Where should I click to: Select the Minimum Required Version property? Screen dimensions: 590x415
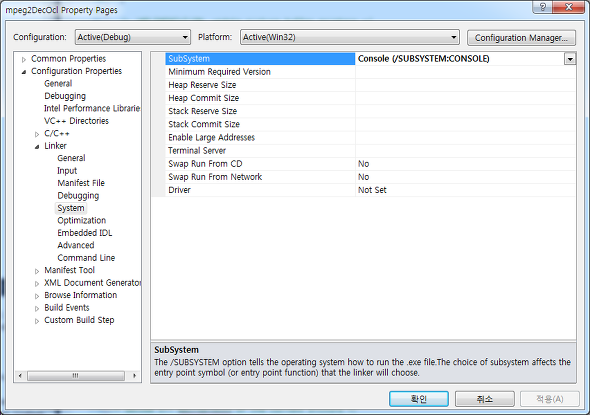click(x=260, y=72)
